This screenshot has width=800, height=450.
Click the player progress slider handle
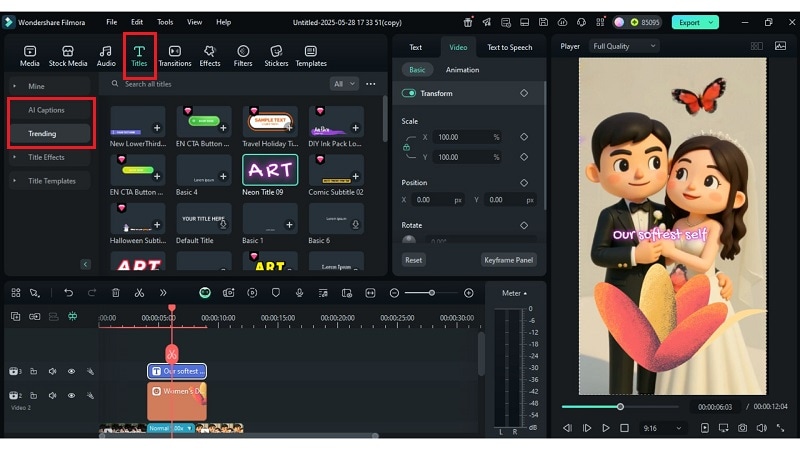pyautogui.click(x=620, y=407)
